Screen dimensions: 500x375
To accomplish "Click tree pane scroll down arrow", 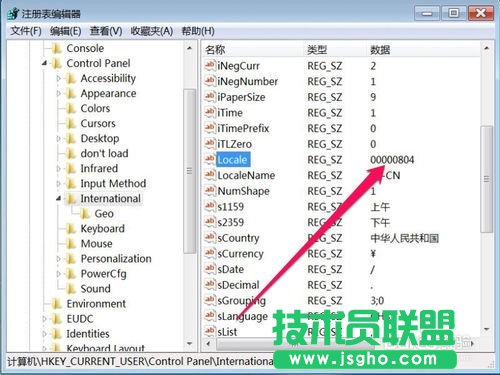I will tap(189, 343).
